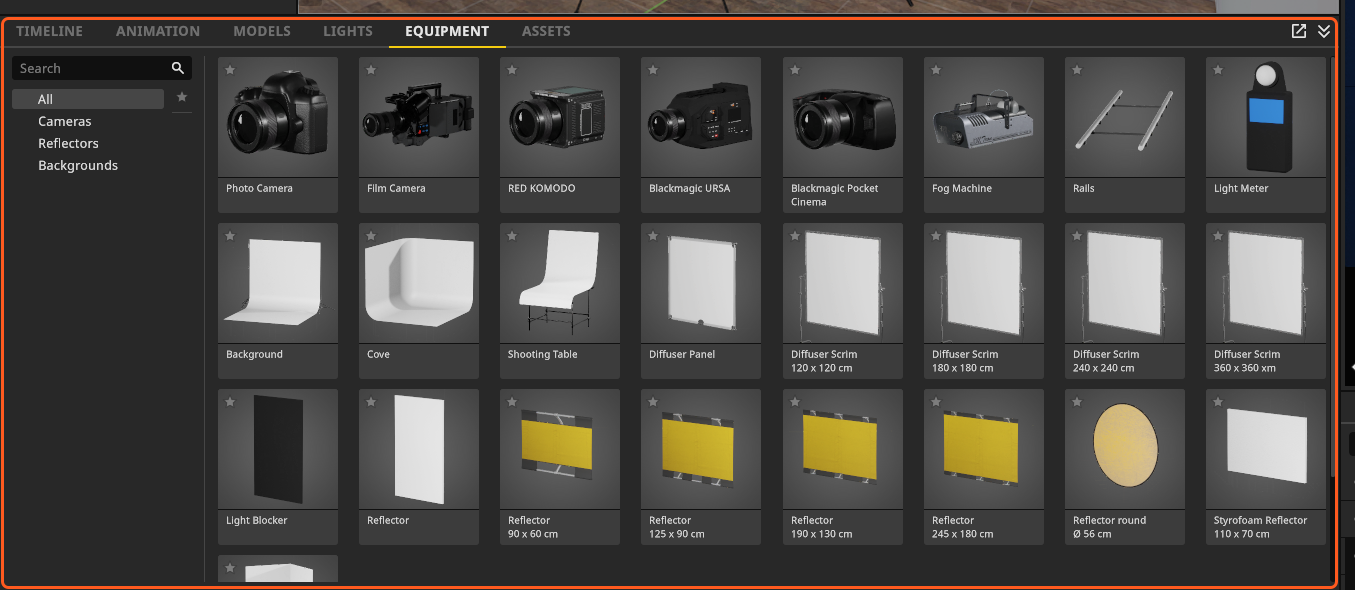This screenshot has width=1355, height=590.
Task: Open the Animation tab
Action: [x=158, y=31]
